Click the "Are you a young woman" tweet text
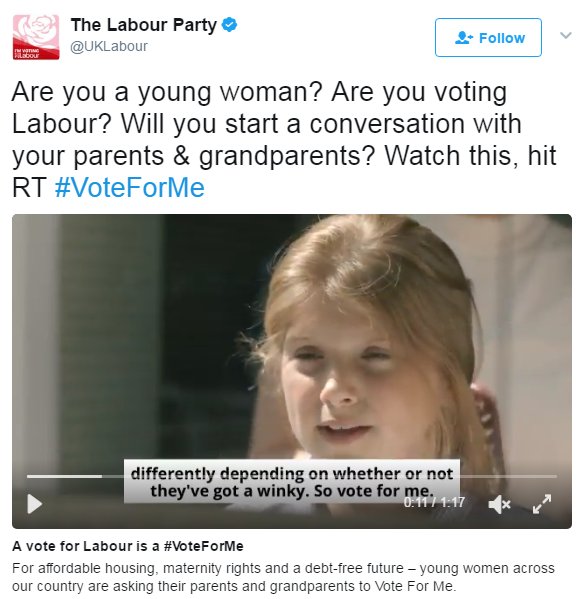Image resolution: width=582 pixels, height=599 pixels. 284,140
